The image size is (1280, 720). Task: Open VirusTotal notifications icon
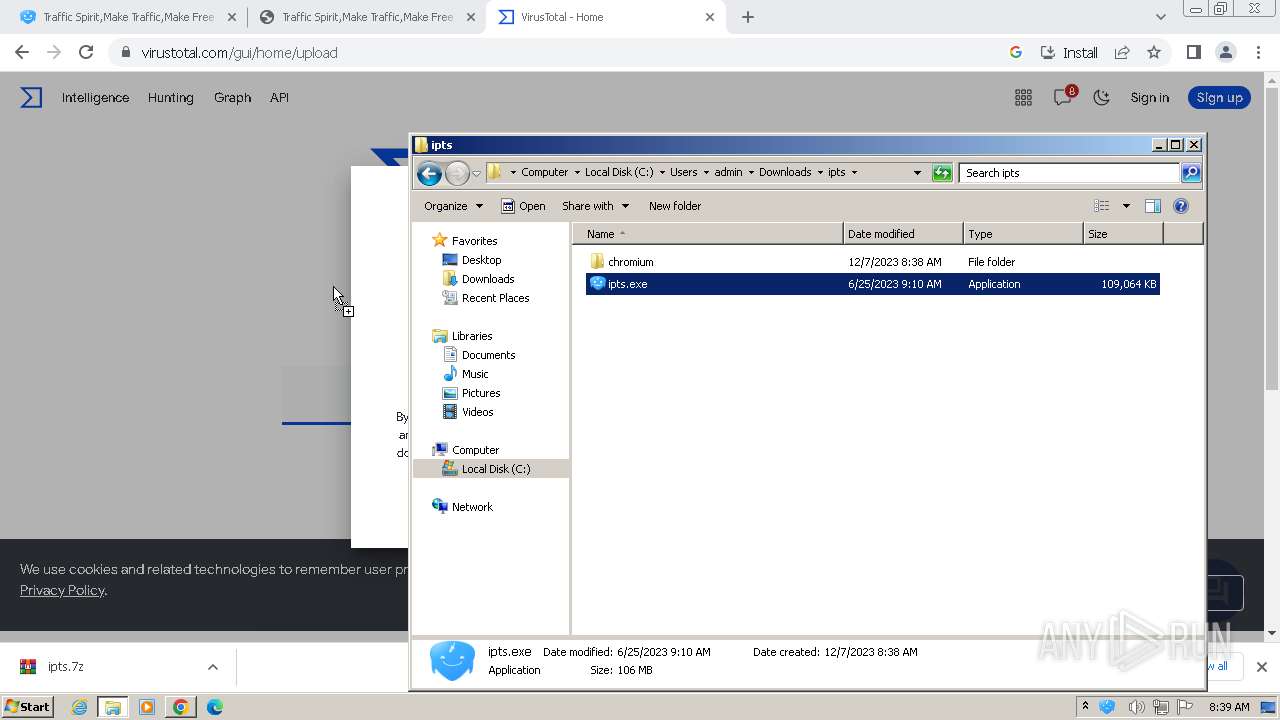(x=1063, y=97)
